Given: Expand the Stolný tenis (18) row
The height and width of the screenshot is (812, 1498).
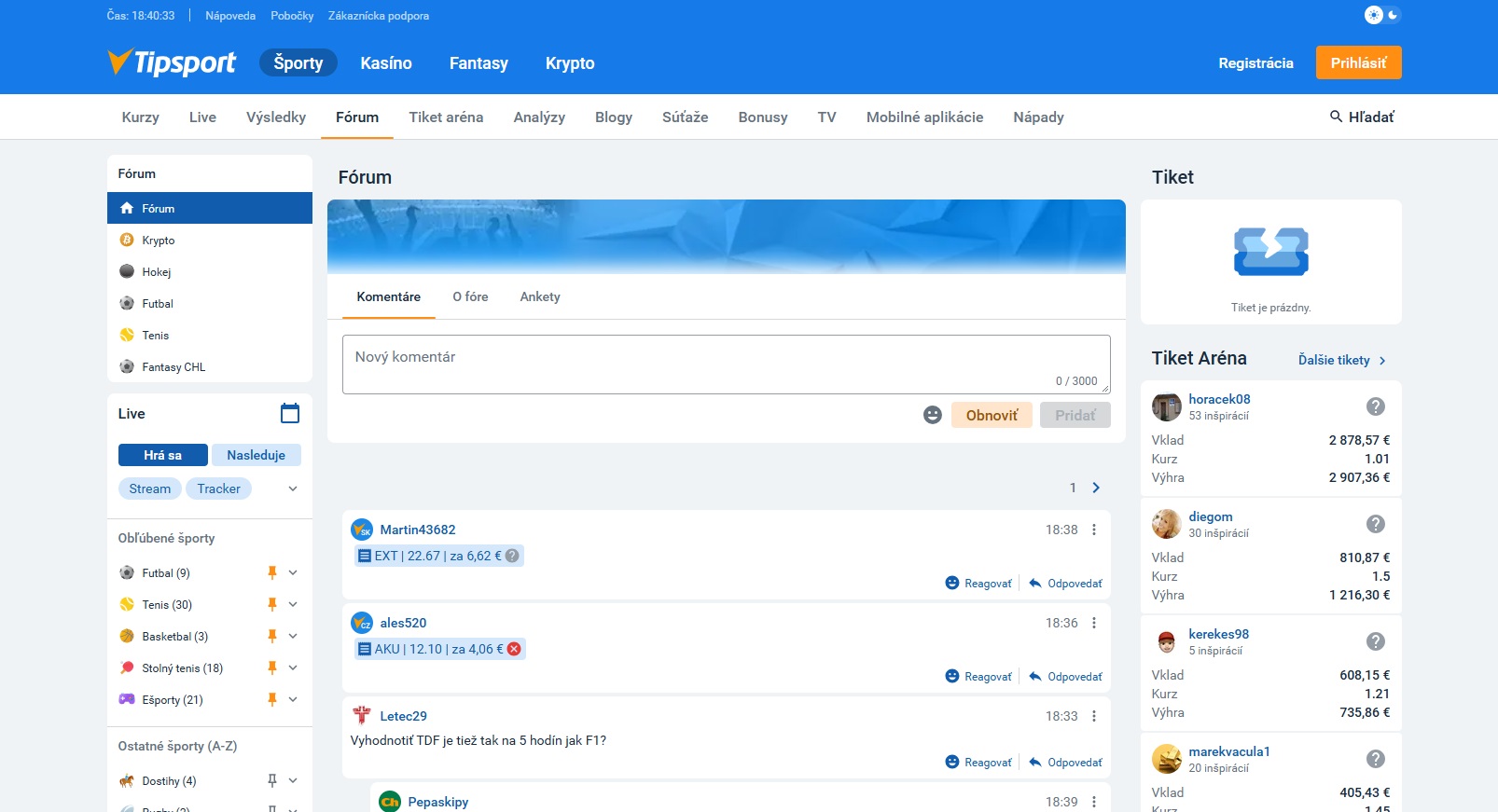Looking at the screenshot, I should (293, 667).
